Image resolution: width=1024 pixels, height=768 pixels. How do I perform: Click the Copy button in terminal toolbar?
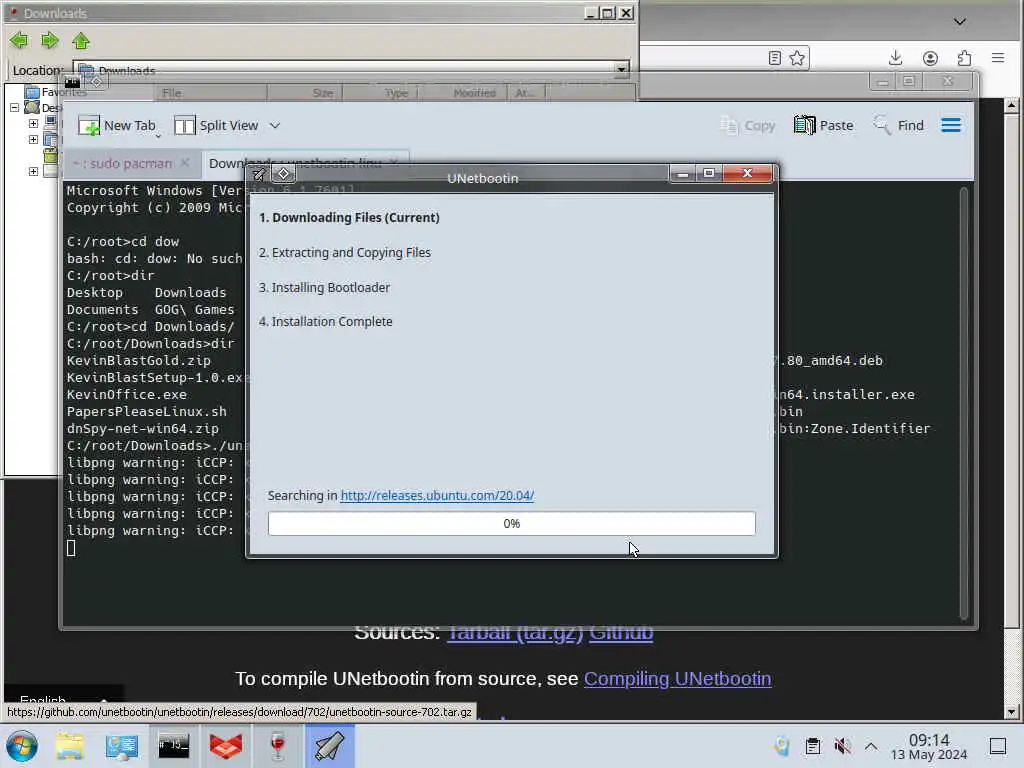coord(748,125)
